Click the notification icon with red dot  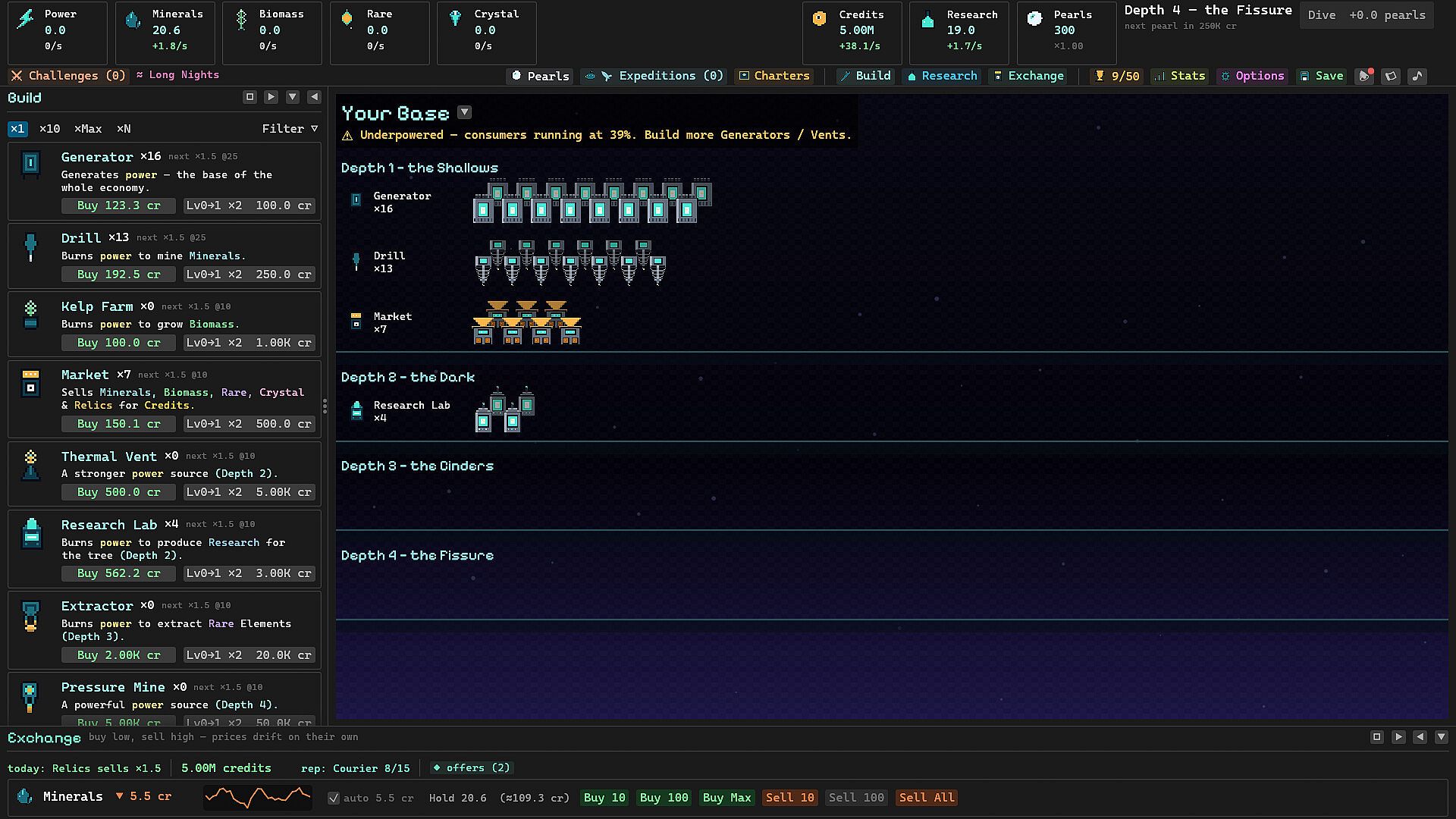point(1364,76)
